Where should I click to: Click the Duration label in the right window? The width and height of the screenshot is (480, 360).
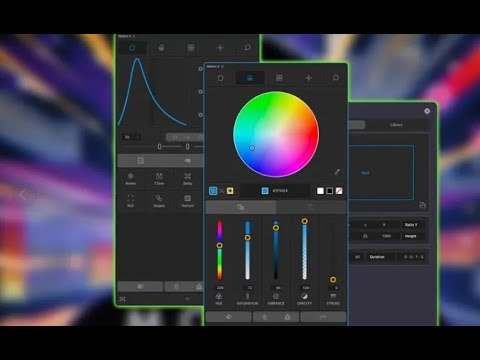(377, 257)
